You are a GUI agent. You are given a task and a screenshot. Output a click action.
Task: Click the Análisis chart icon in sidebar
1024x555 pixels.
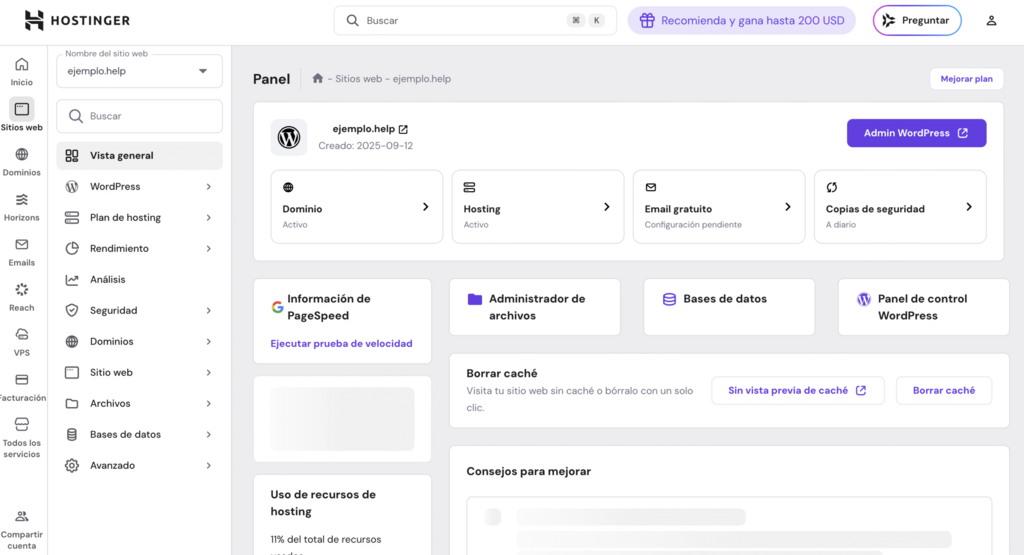click(72, 279)
